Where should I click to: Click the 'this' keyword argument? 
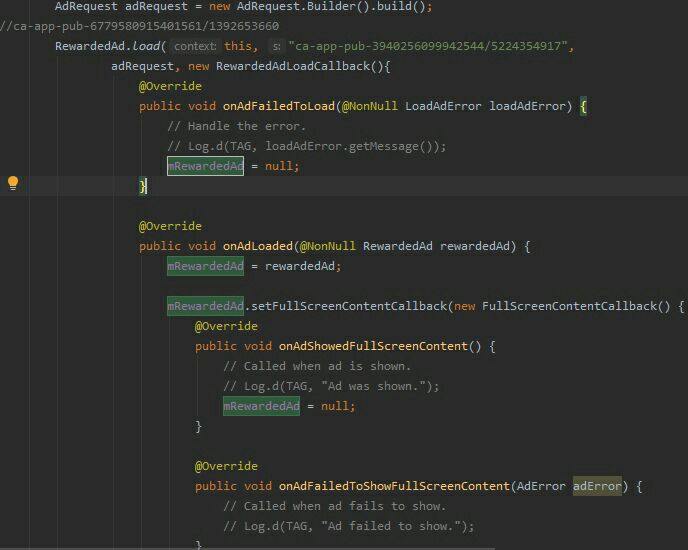click(x=237, y=46)
